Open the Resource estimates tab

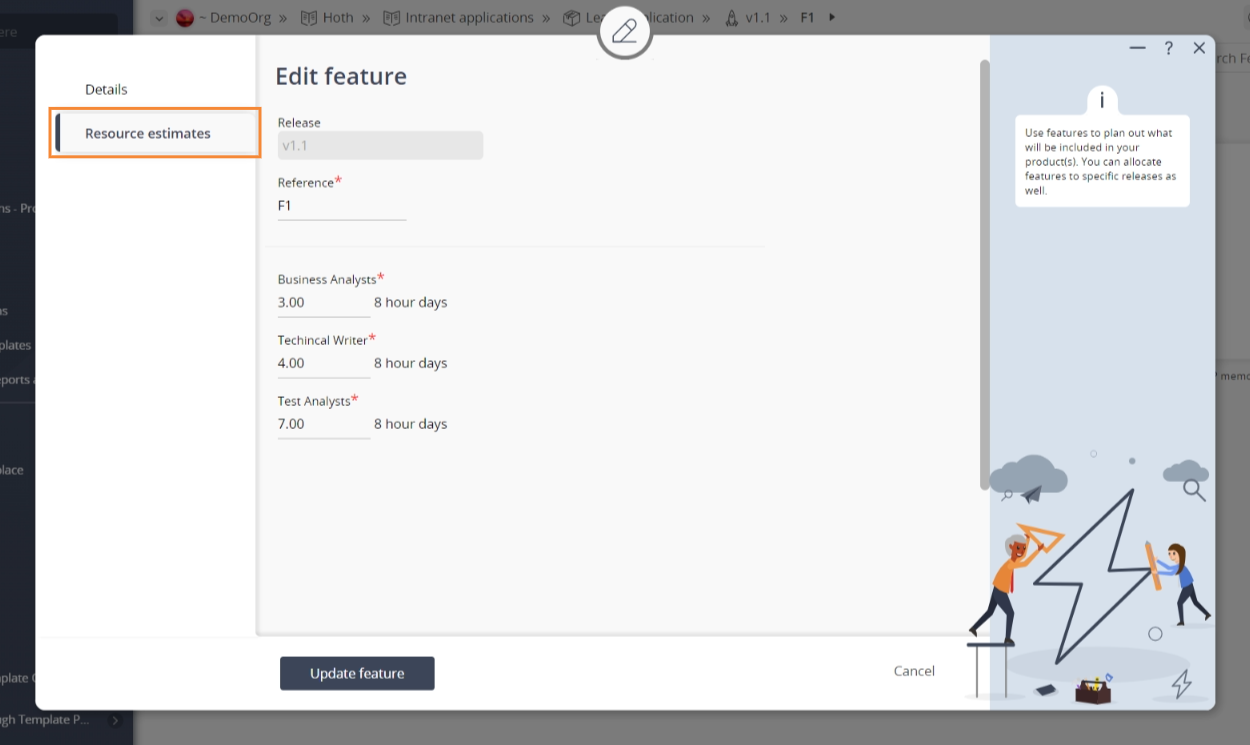pos(154,132)
